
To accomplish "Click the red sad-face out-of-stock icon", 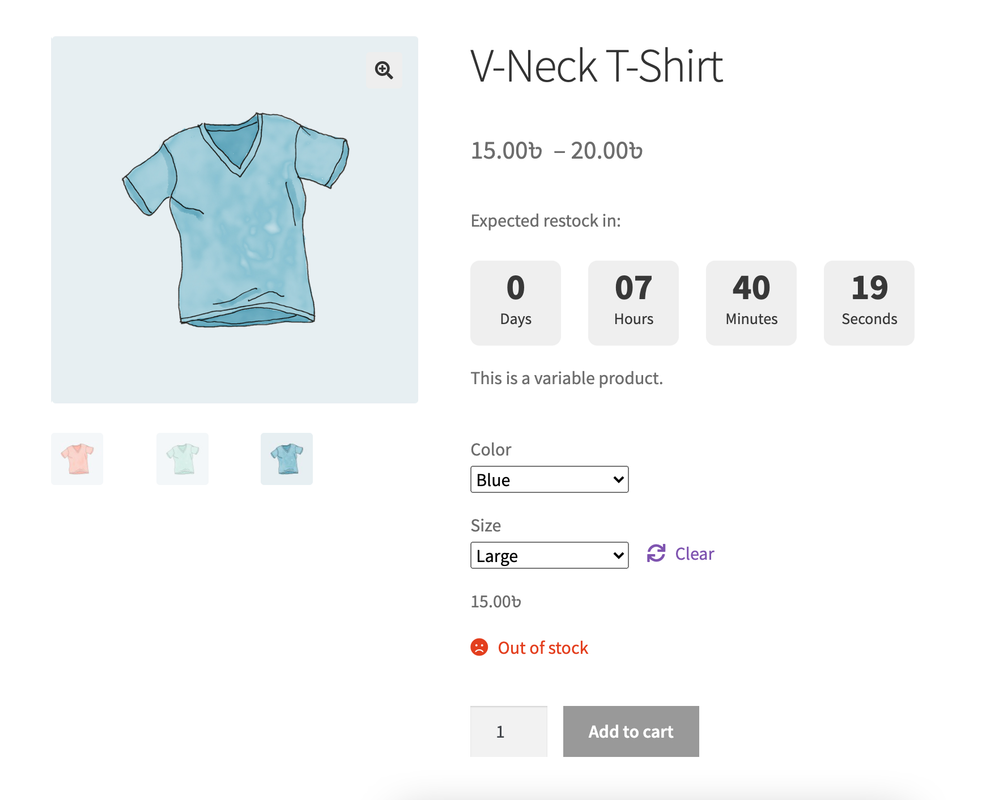I will coord(481,647).
